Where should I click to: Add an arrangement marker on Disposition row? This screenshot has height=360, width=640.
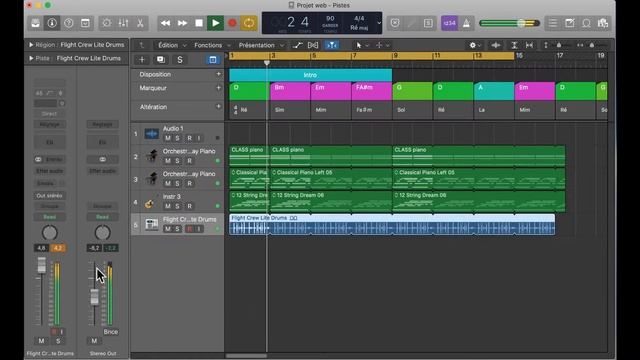pyautogui.click(x=218, y=74)
